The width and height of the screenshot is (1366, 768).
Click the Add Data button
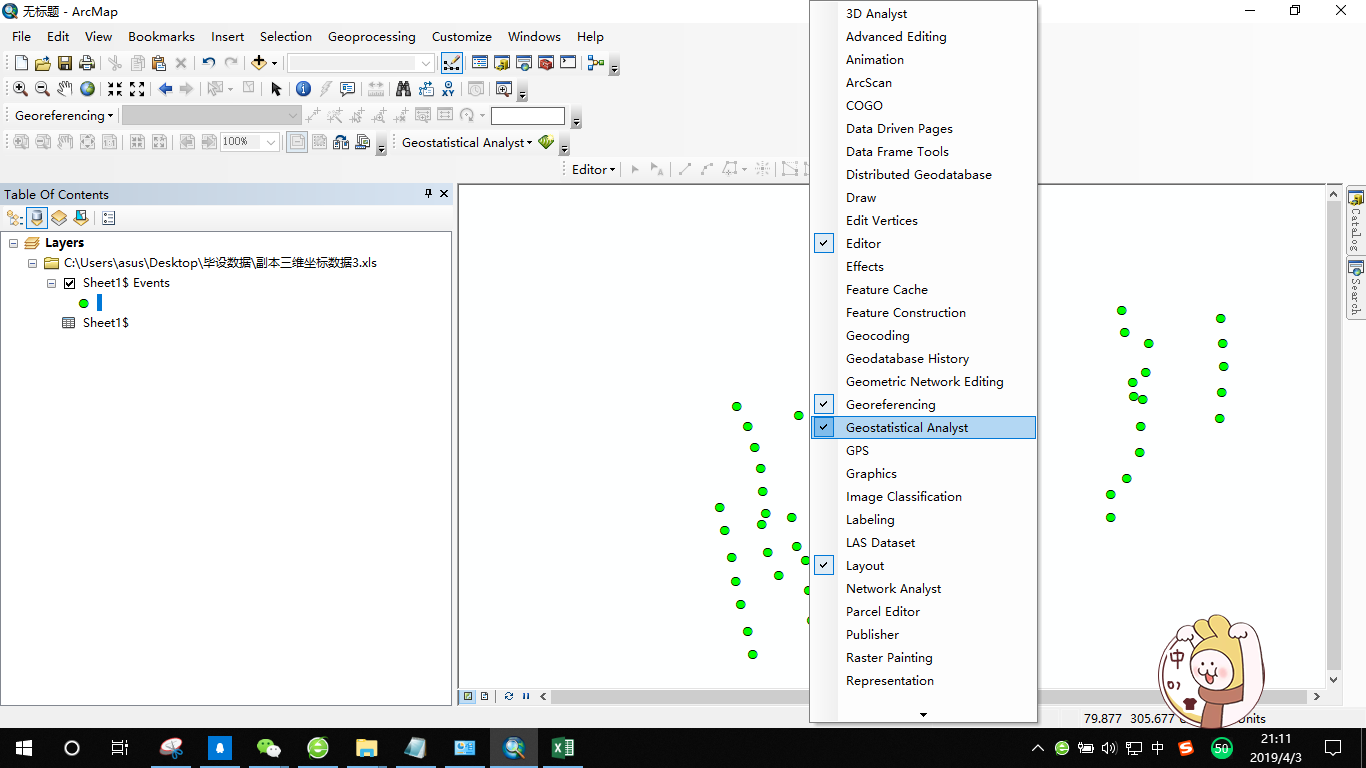coord(259,63)
